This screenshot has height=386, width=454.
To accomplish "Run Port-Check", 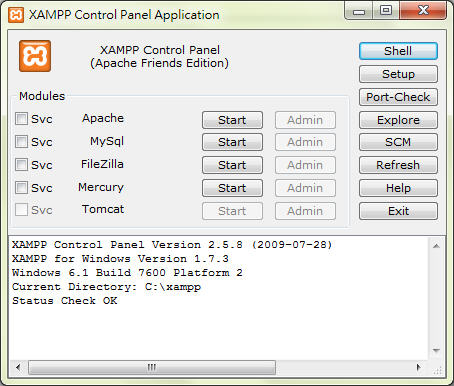I will point(398,97).
